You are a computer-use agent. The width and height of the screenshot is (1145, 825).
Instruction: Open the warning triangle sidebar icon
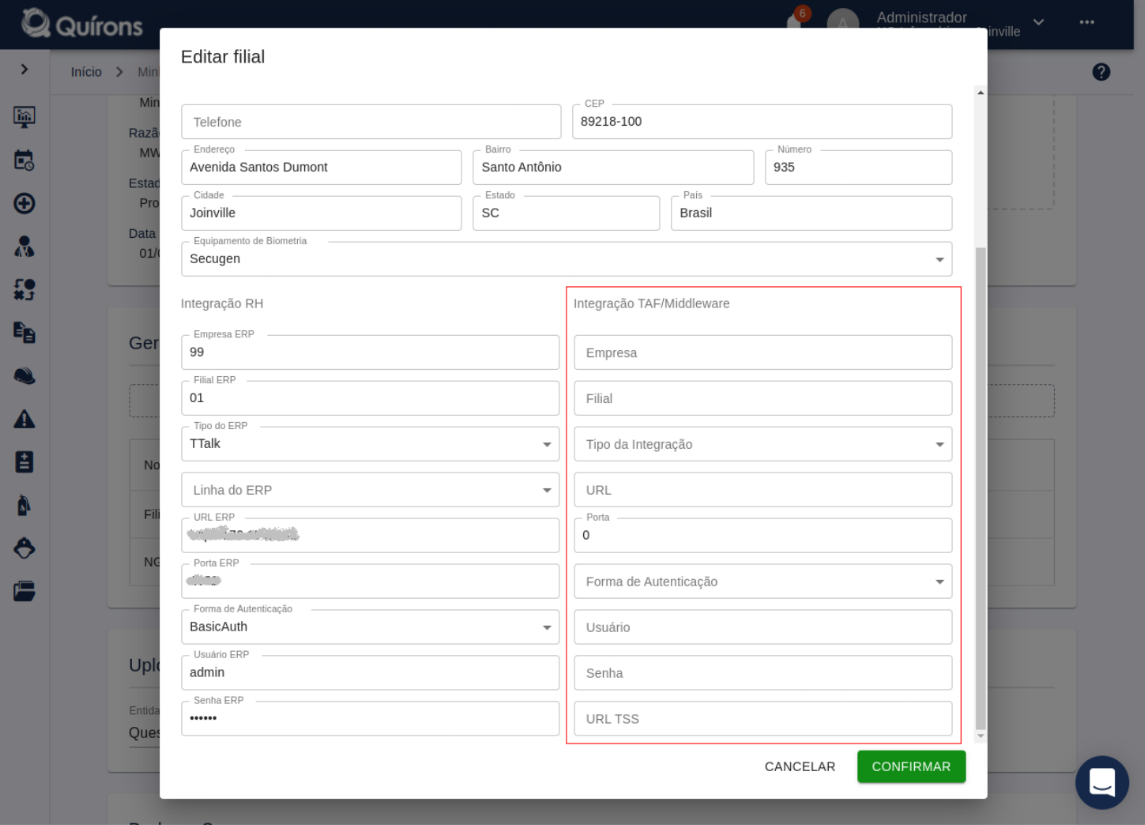[x=24, y=419]
